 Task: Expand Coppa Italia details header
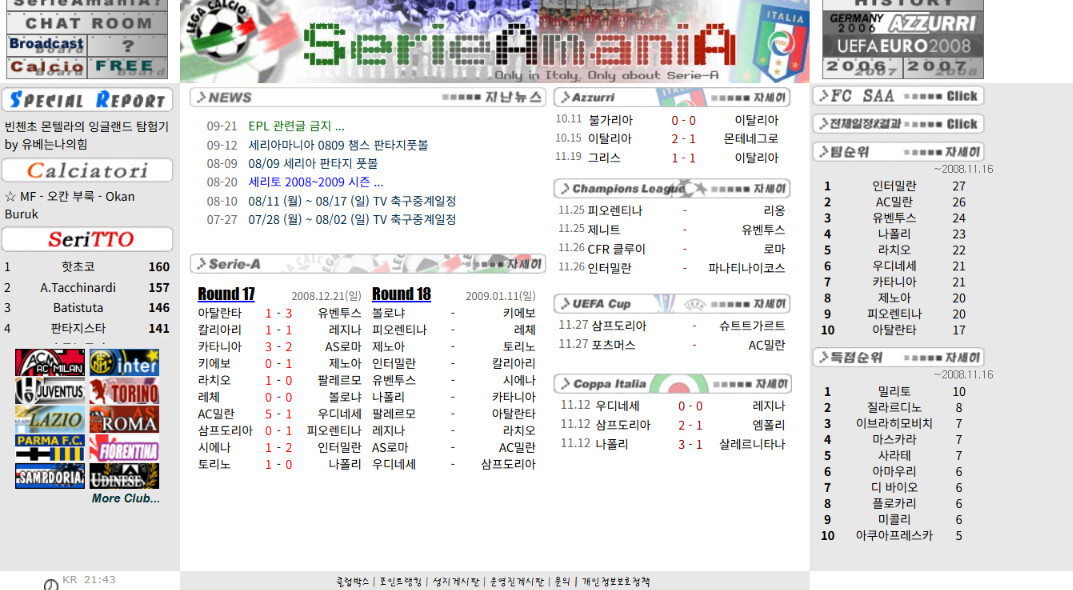click(672, 384)
